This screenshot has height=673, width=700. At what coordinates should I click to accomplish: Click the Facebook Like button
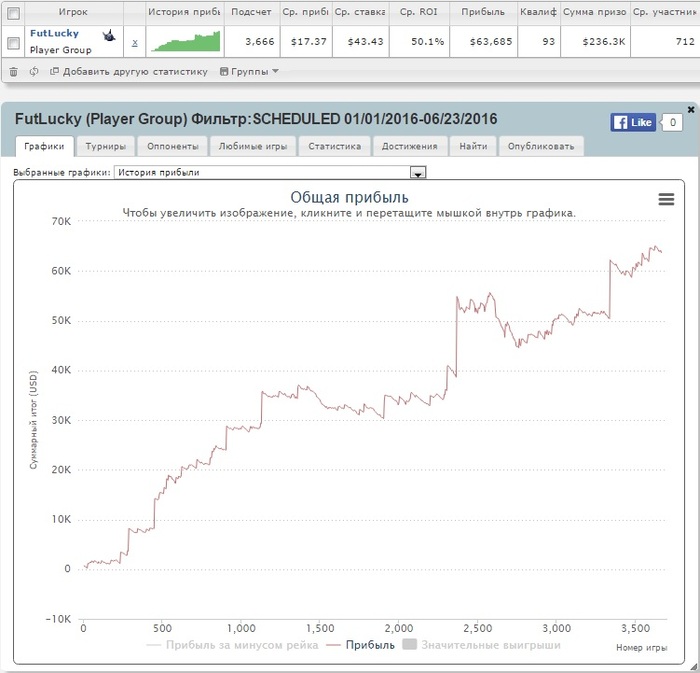[633, 122]
